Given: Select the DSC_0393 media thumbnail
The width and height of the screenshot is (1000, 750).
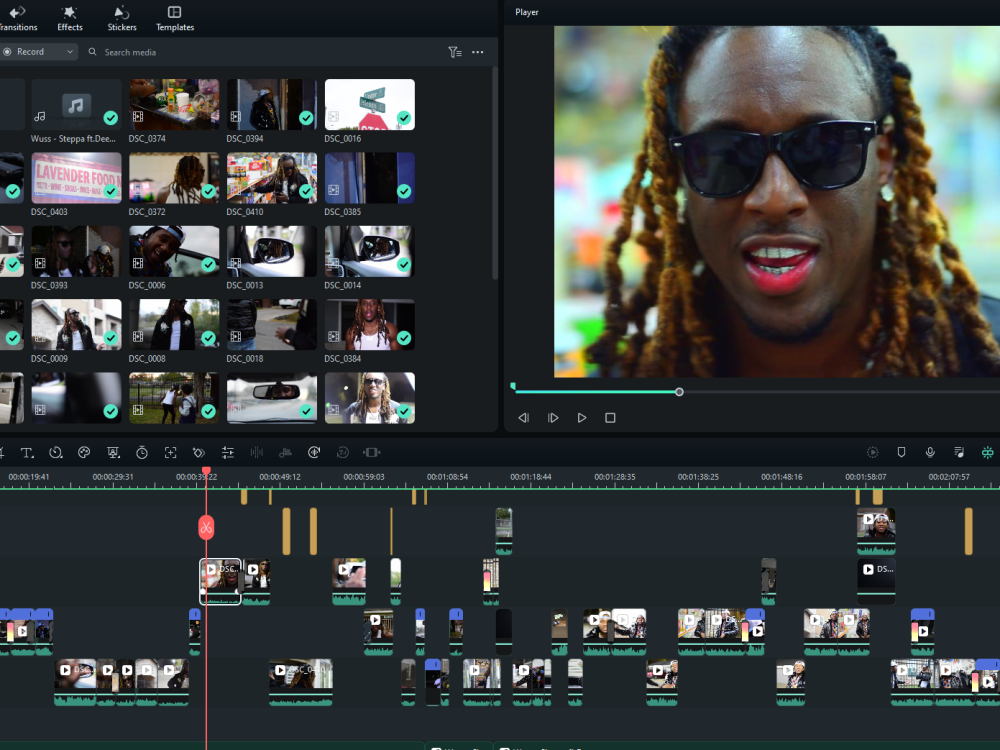Looking at the screenshot, I should click(76, 251).
